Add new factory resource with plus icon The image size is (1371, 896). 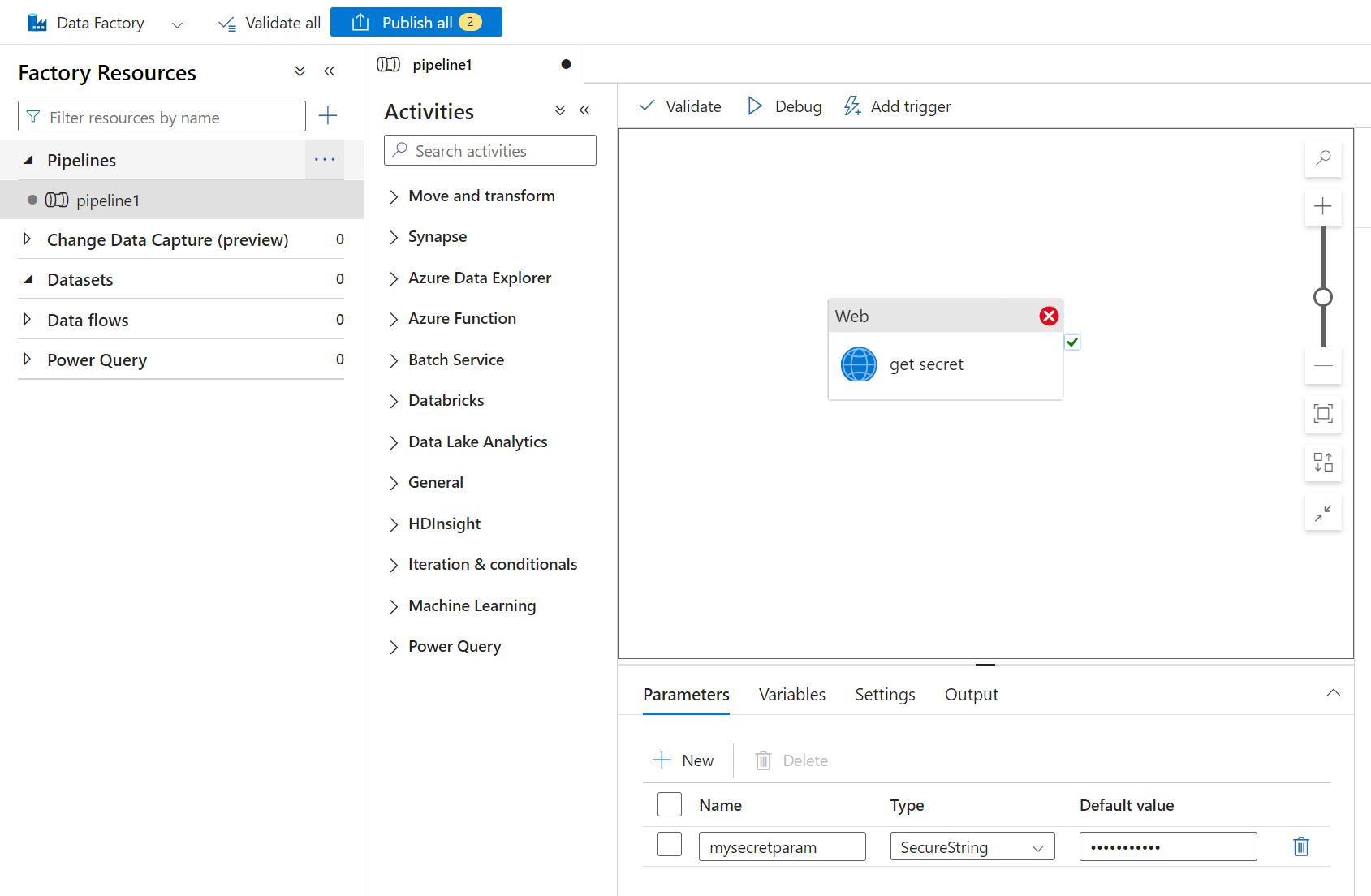tap(328, 116)
